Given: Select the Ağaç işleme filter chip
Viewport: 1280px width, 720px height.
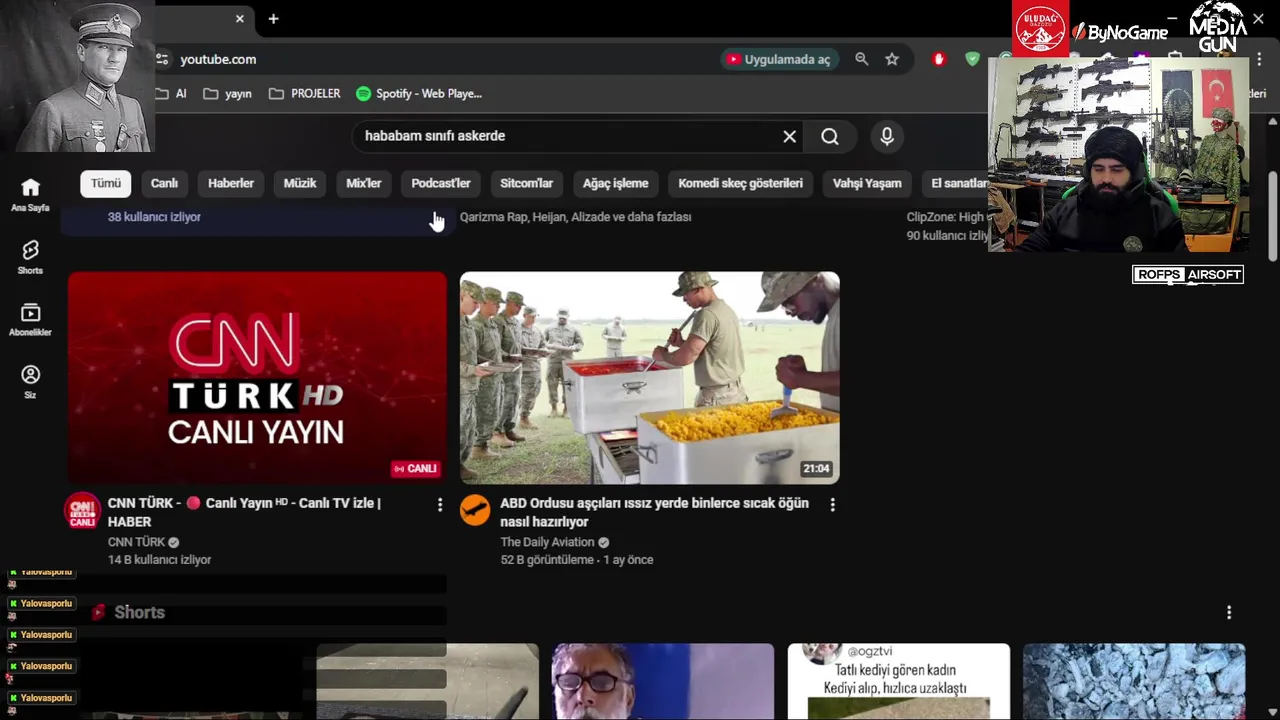Looking at the screenshot, I should click(x=616, y=183).
